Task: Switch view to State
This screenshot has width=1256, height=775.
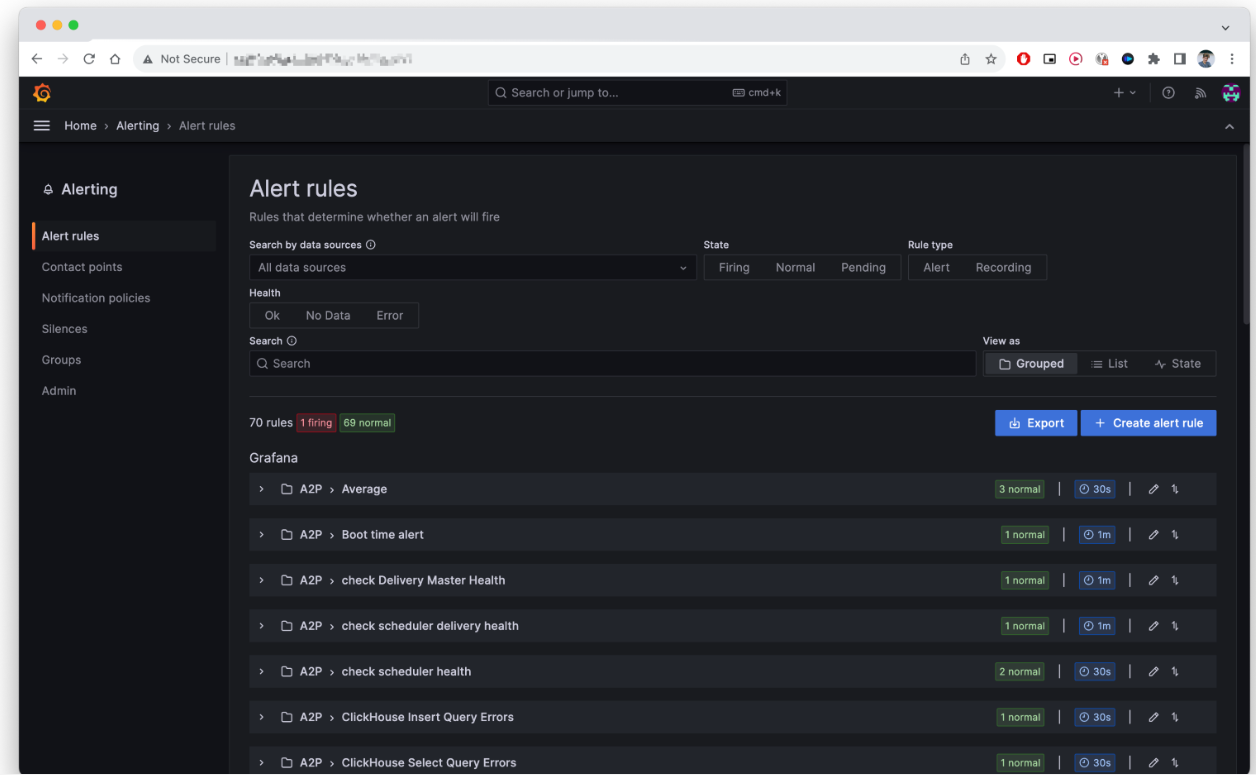Action: (1177, 364)
